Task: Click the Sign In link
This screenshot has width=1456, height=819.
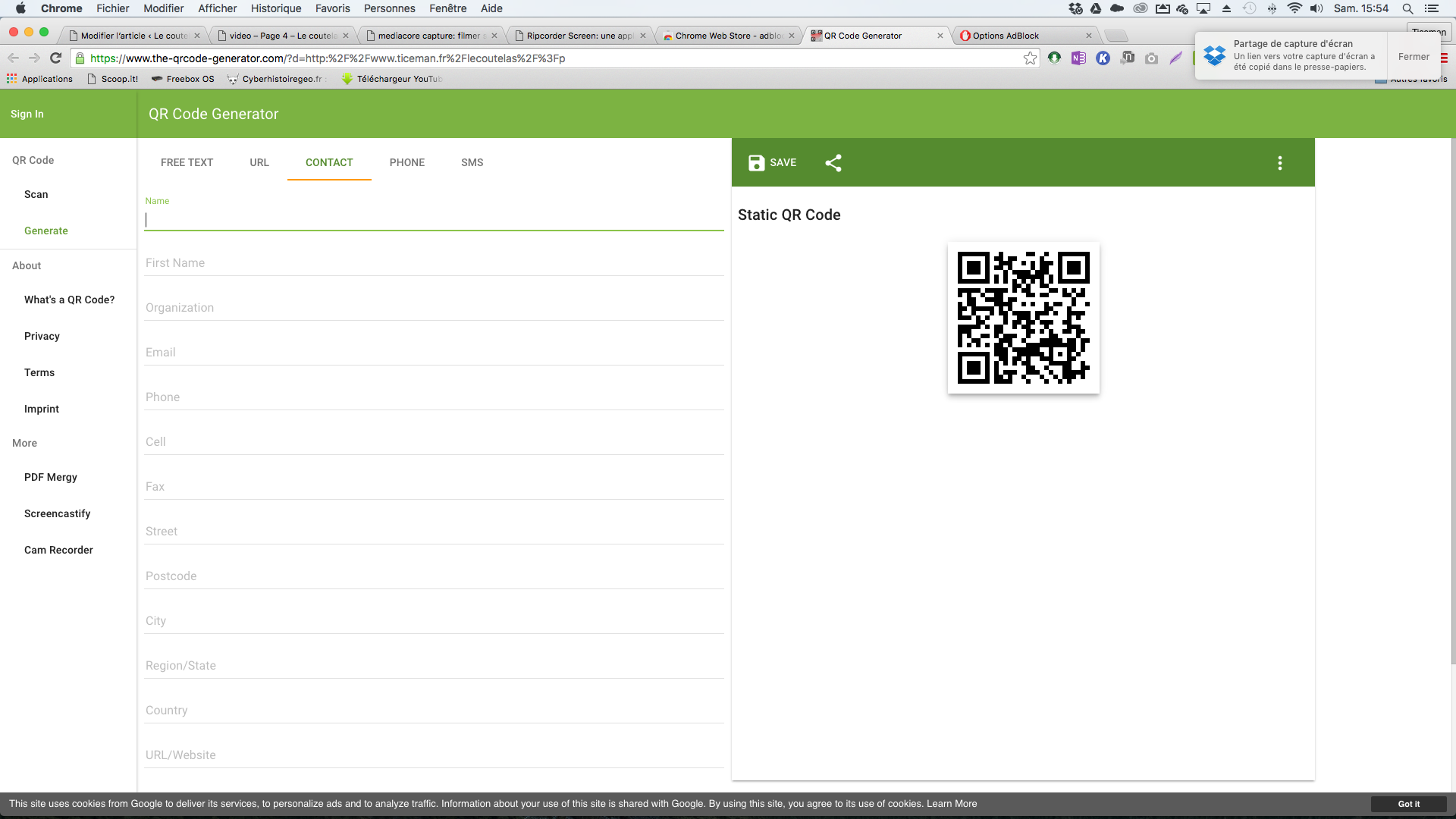Action: pyautogui.click(x=27, y=114)
